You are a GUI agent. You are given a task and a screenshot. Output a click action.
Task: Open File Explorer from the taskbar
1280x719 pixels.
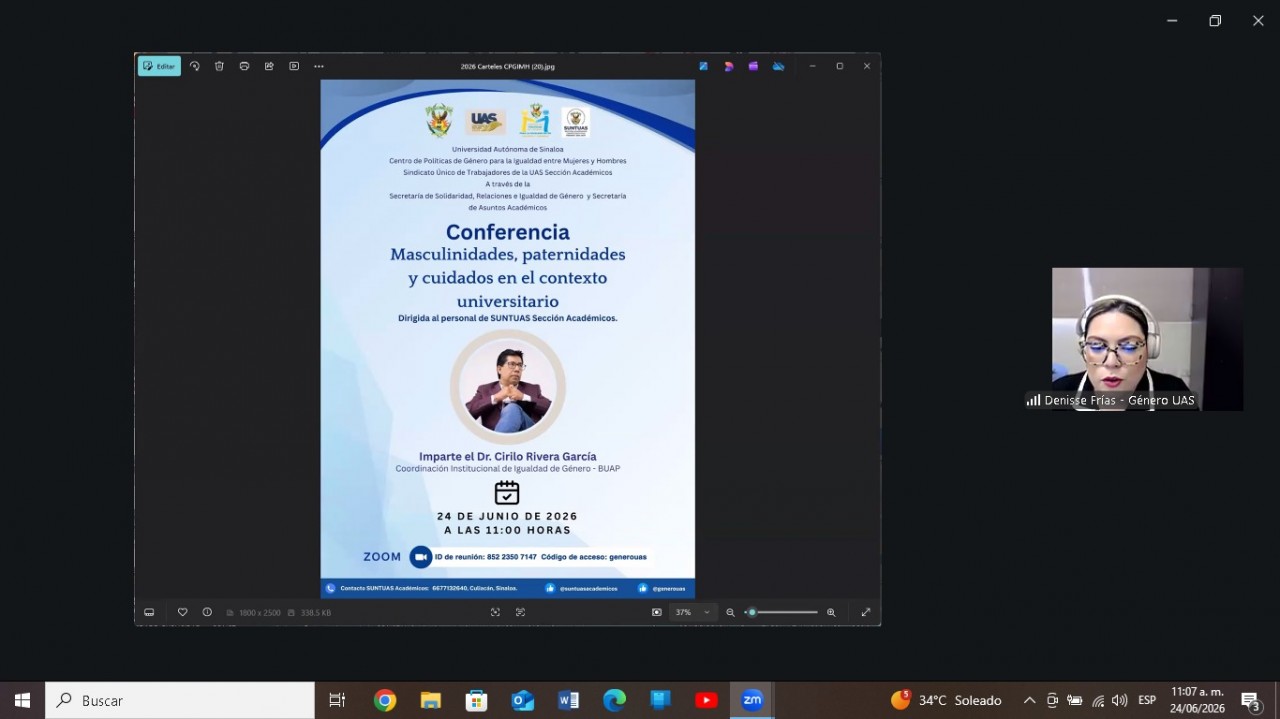pyautogui.click(x=431, y=700)
